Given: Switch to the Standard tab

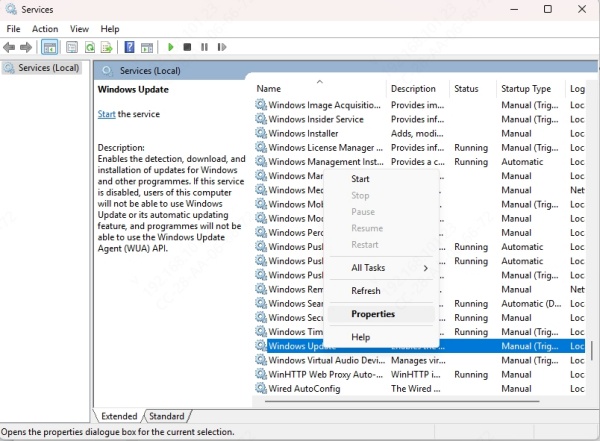Looking at the screenshot, I should pos(166,416).
